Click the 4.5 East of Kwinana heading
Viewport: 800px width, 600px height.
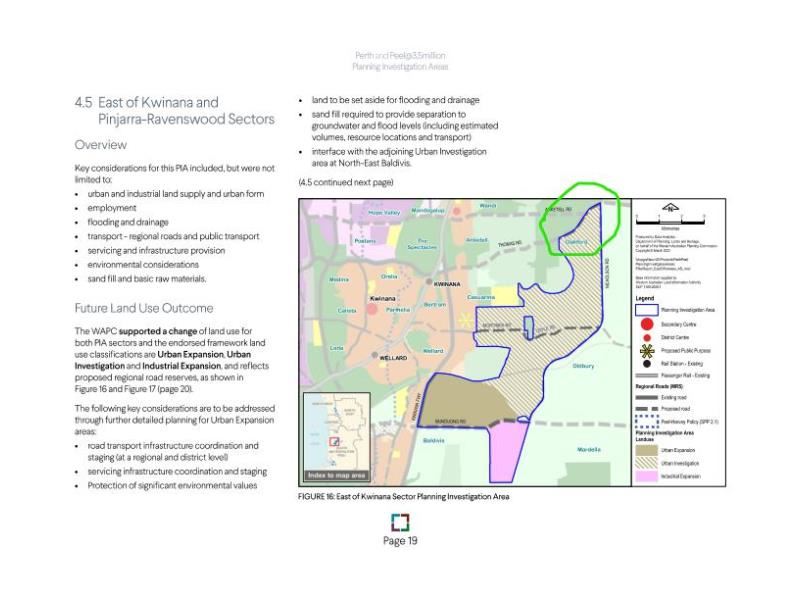click(x=174, y=110)
